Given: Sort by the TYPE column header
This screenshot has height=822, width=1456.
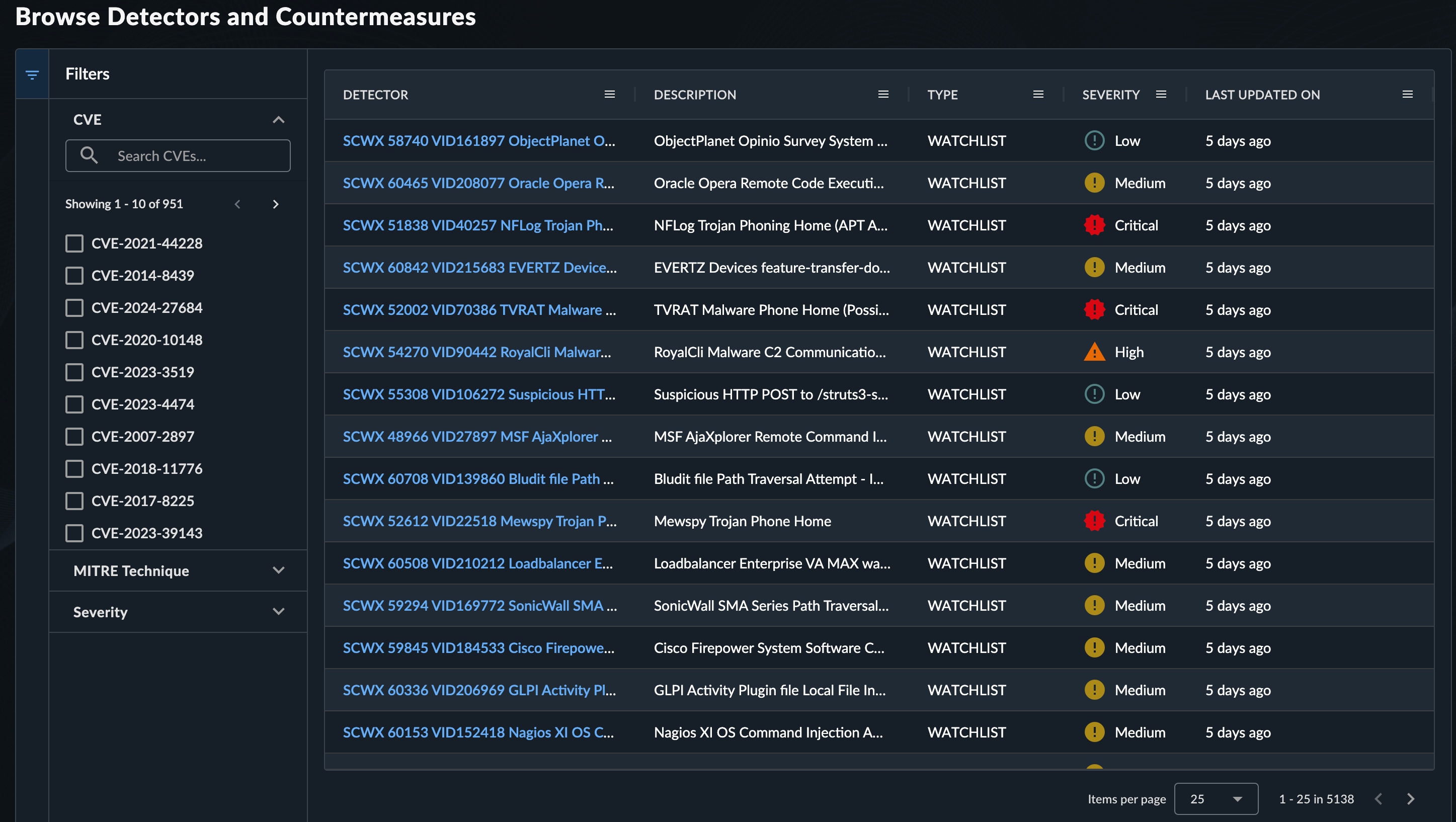Looking at the screenshot, I should click(x=942, y=95).
